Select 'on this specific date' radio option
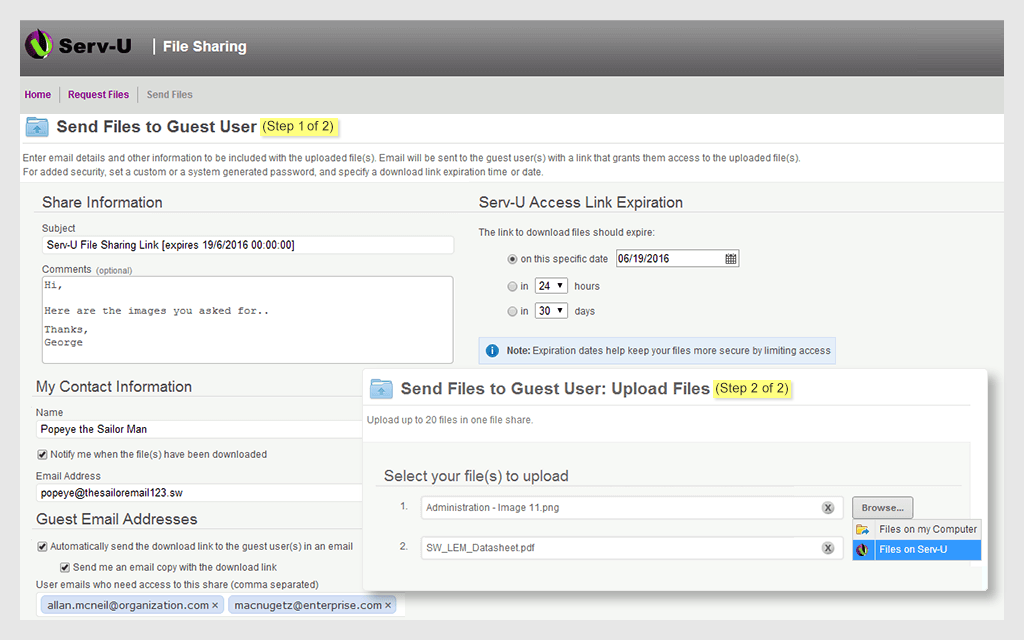 pos(513,259)
